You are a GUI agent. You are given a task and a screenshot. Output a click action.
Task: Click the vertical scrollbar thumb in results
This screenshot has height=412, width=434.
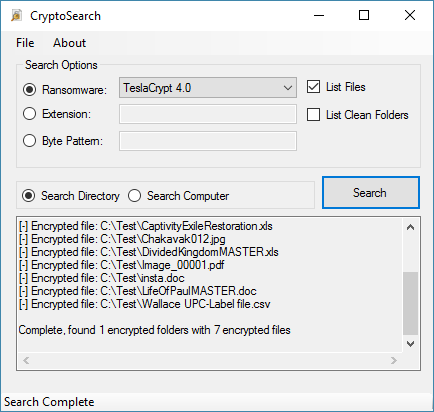(410, 303)
